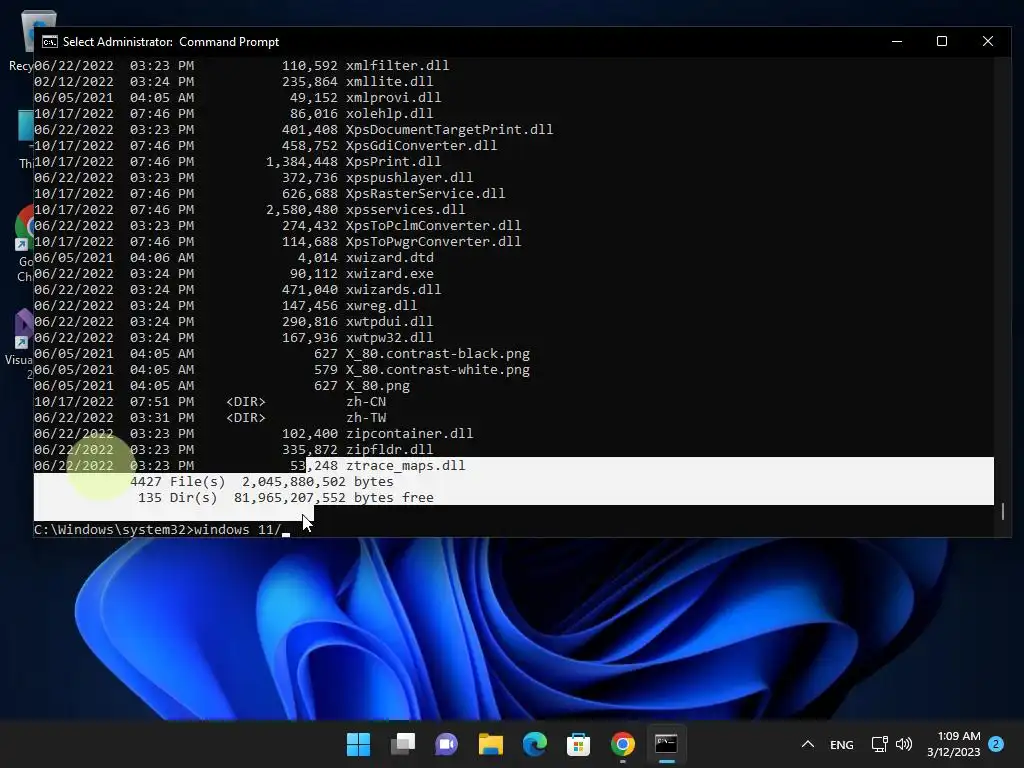Screen dimensions: 1024x768
Task: Open the Windows Start menu
Action: [358, 744]
